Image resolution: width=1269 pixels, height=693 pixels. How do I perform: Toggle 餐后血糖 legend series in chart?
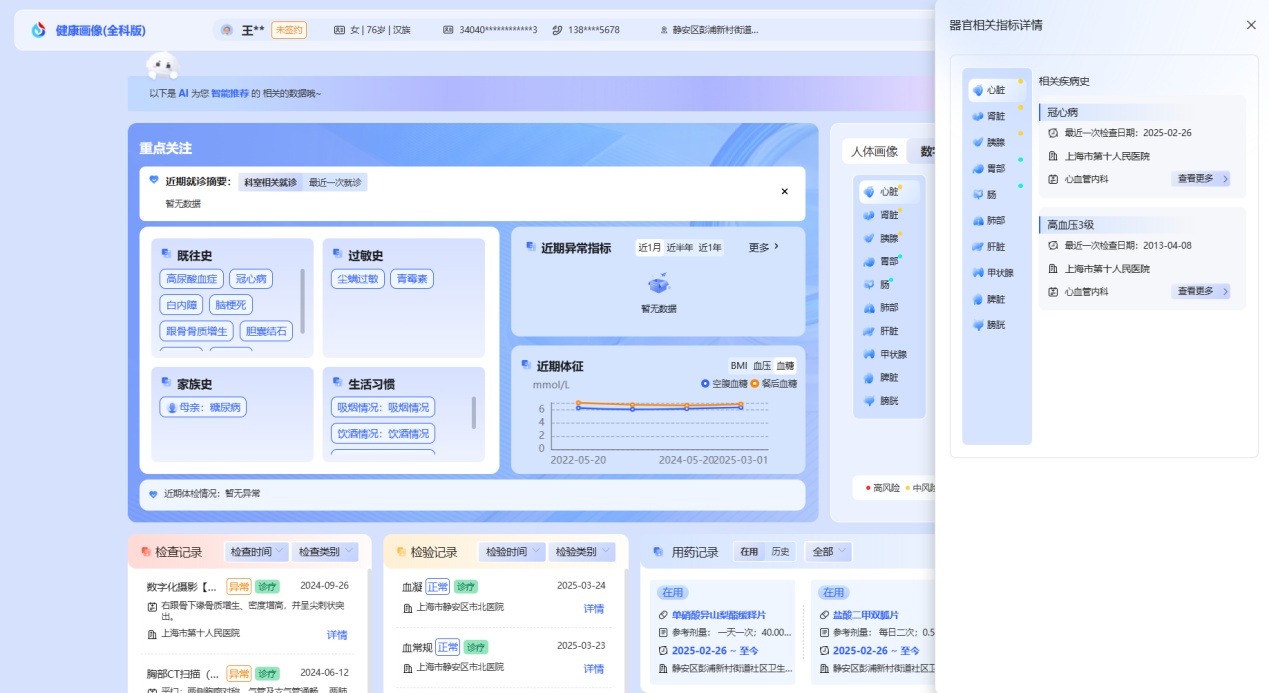pos(774,383)
